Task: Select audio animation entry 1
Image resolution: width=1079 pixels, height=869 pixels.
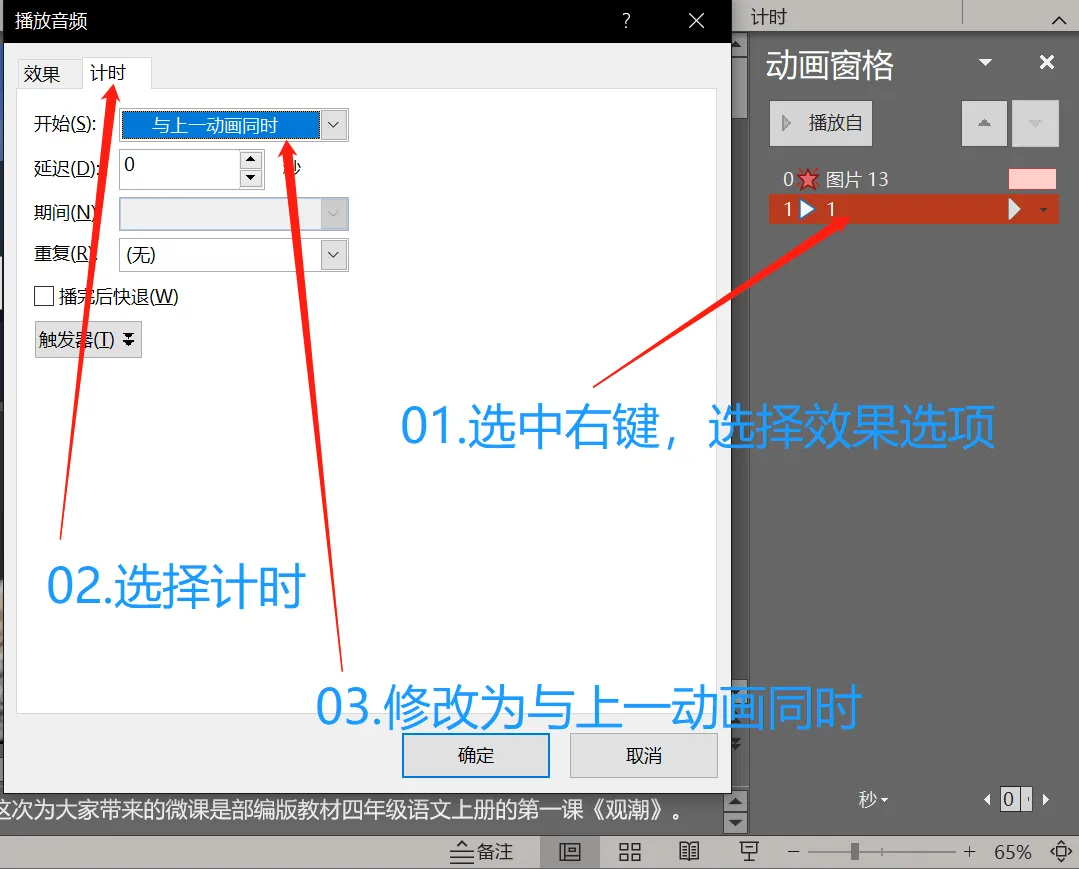Action: click(913, 209)
